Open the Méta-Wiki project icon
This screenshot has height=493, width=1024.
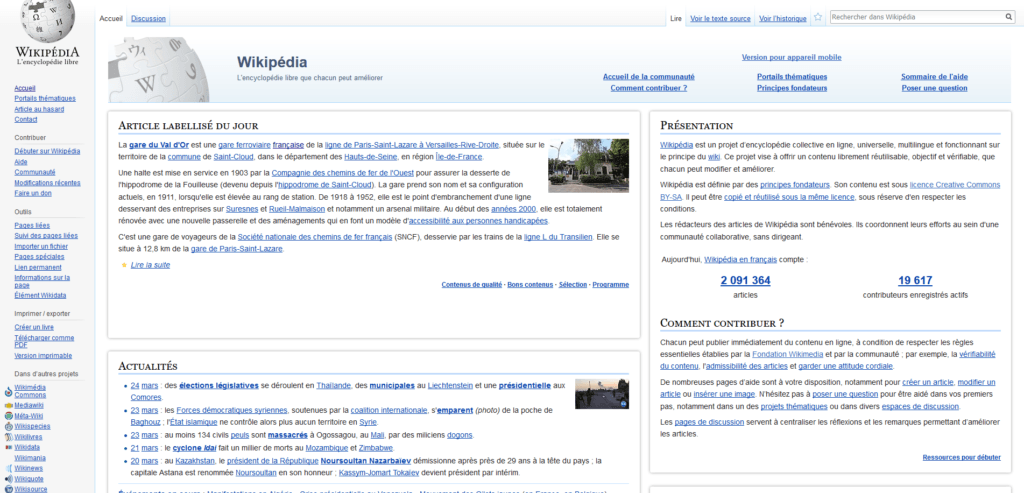[8, 416]
